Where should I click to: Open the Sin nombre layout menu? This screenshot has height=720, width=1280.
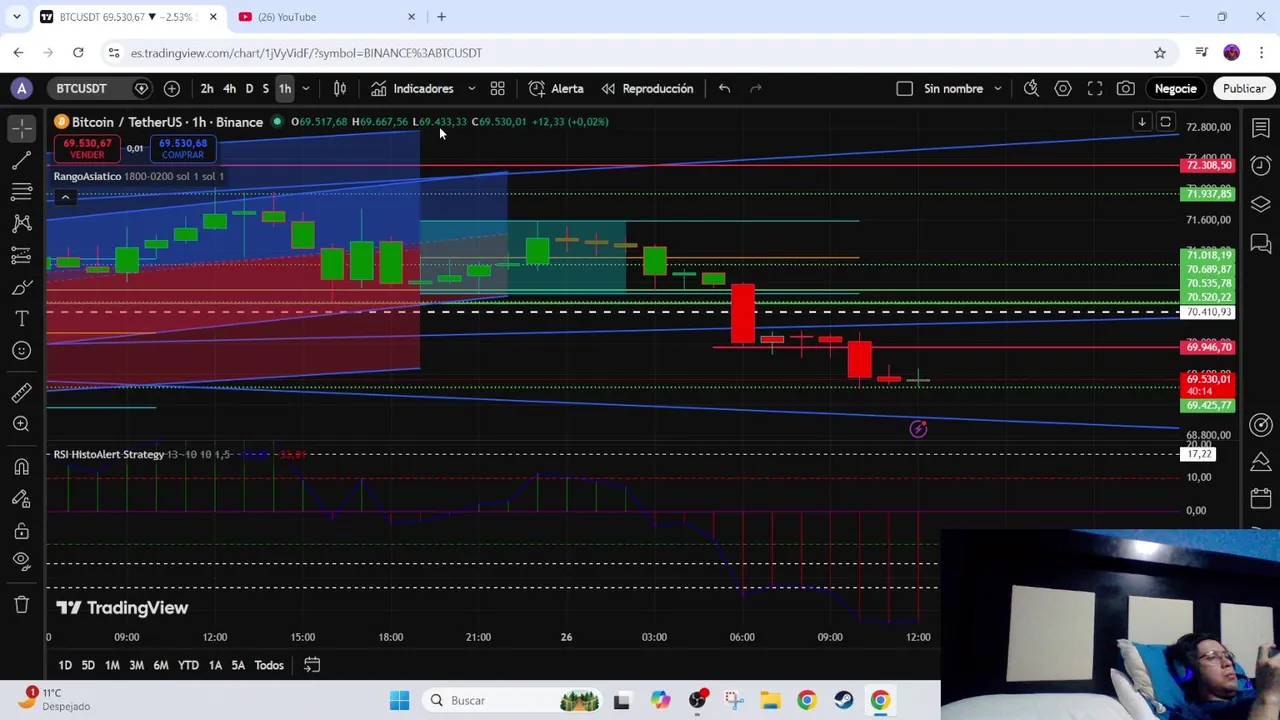pos(953,89)
